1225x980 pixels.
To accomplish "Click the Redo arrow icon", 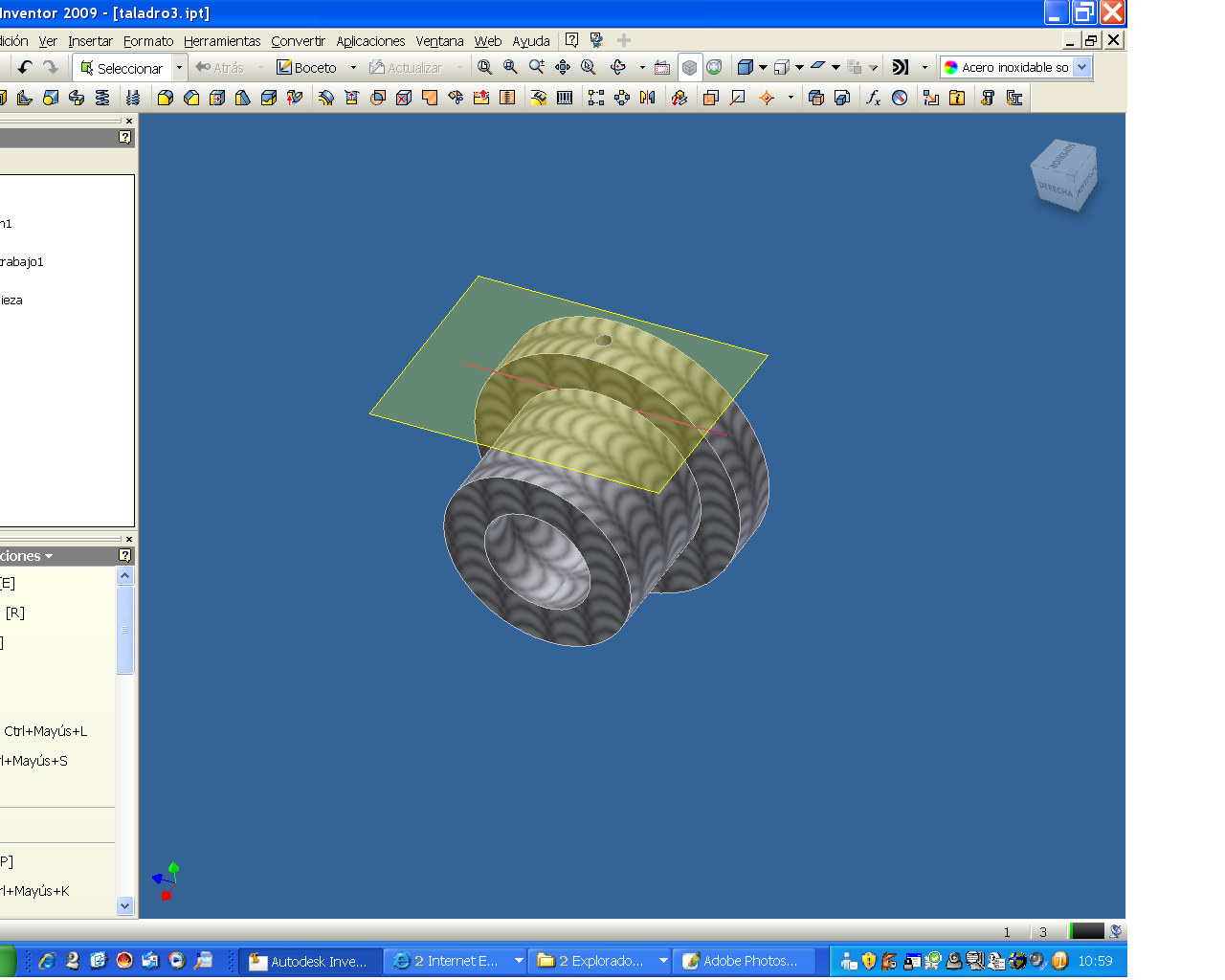I will click(51, 67).
